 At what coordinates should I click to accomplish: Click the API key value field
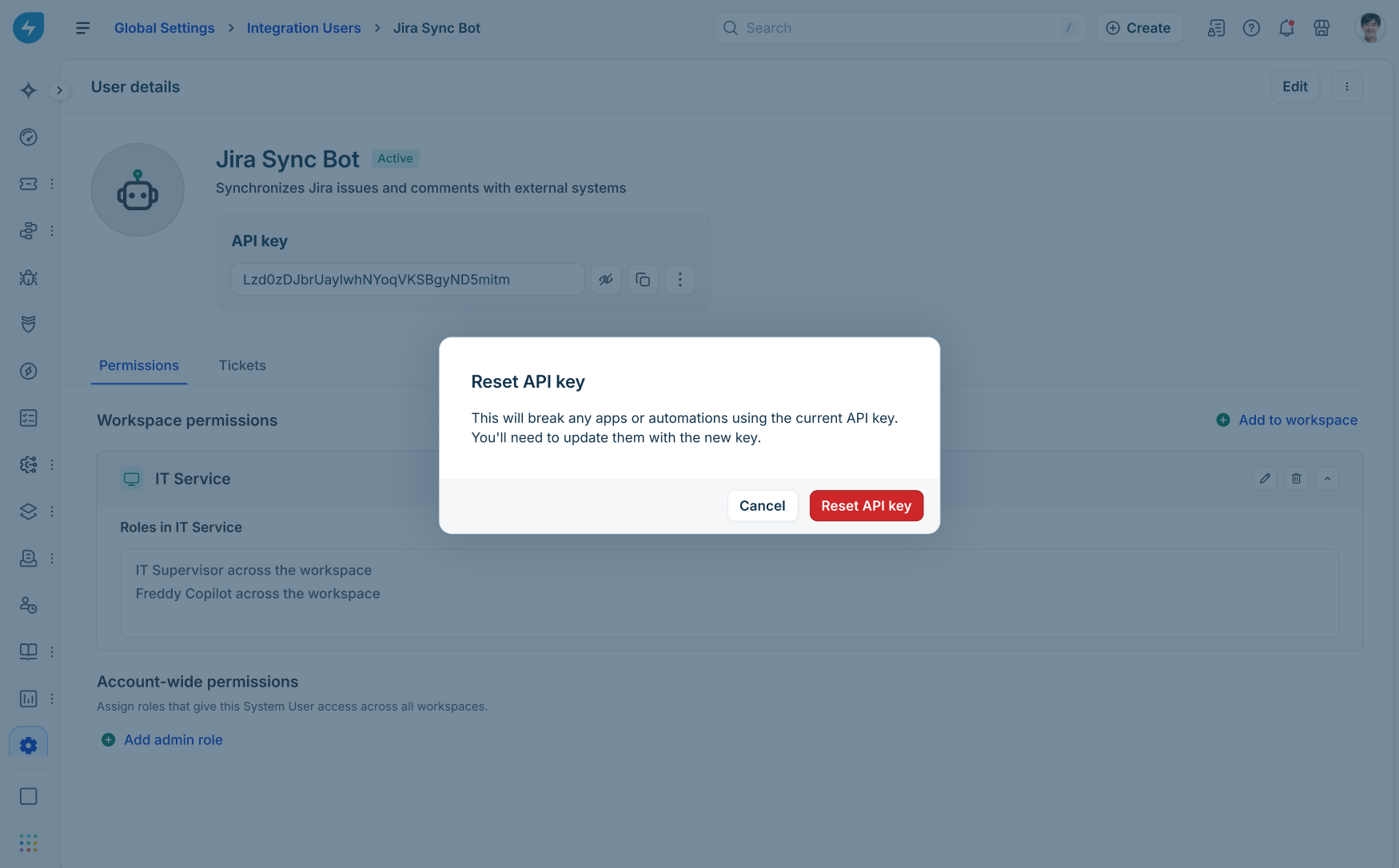coord(408,280)
